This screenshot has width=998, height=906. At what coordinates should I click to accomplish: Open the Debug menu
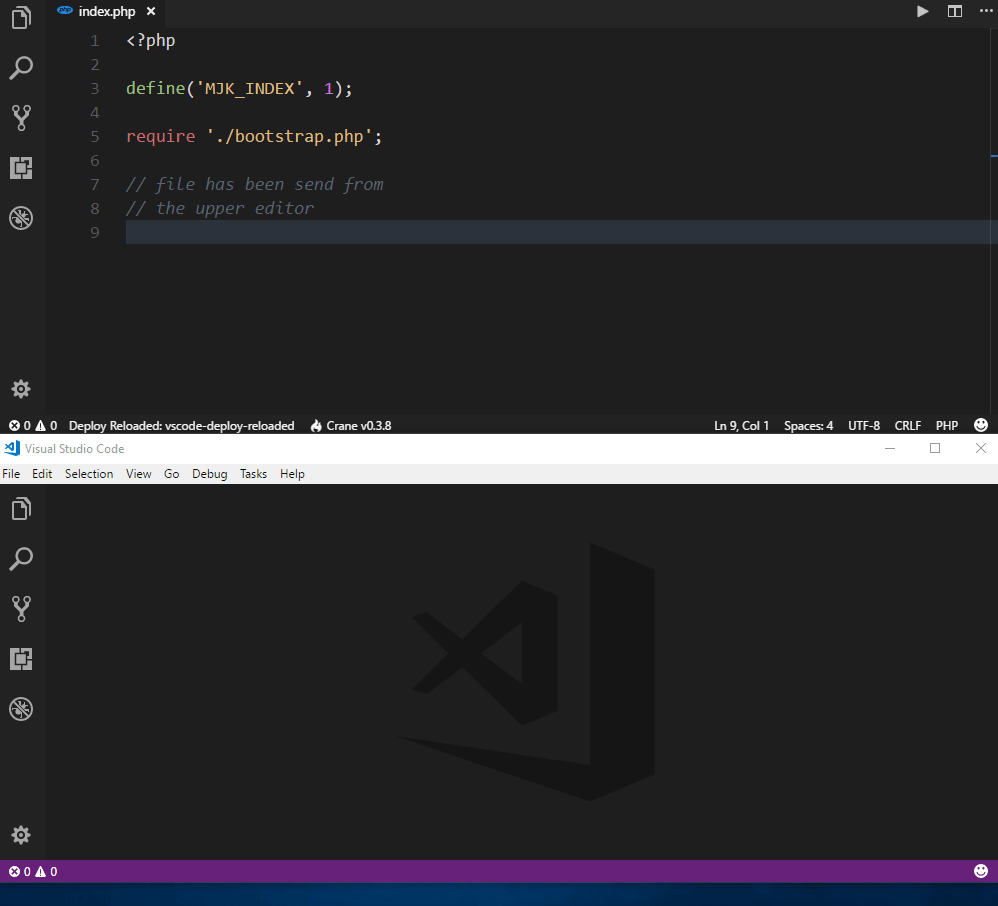pos(209,474)
